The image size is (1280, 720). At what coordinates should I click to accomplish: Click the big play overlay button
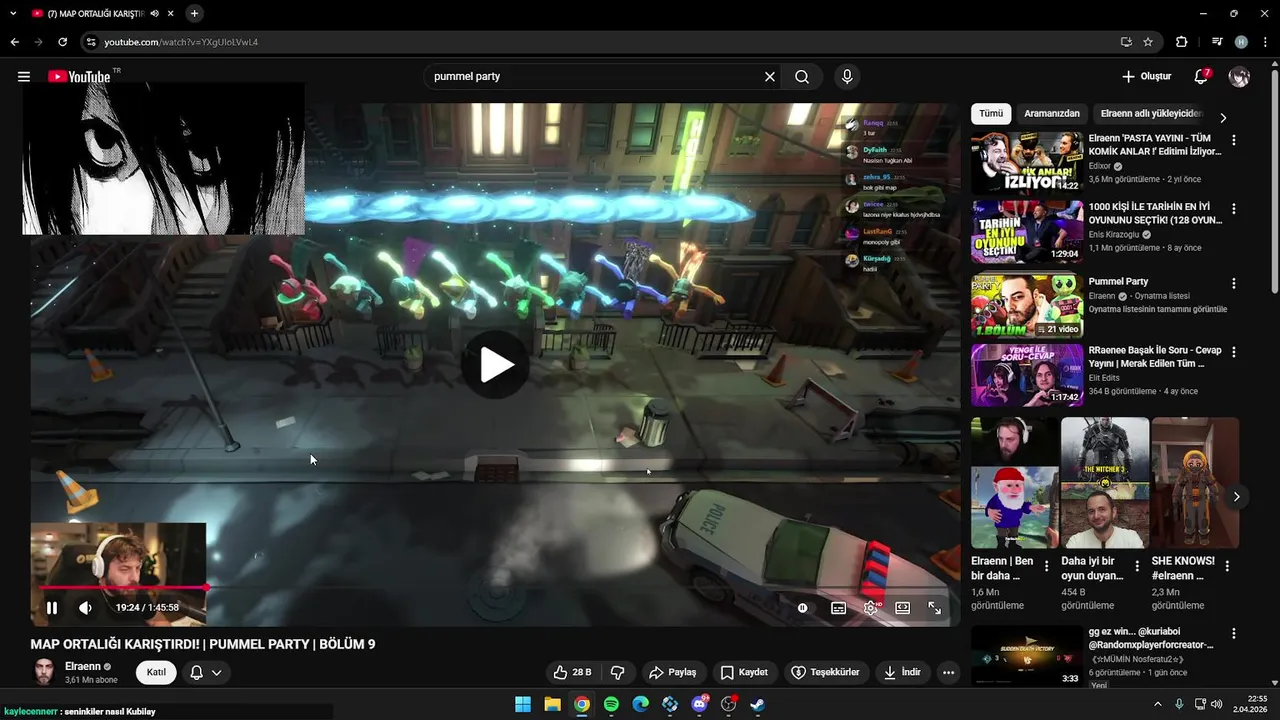pyautogui.click(x=496, y=364)
